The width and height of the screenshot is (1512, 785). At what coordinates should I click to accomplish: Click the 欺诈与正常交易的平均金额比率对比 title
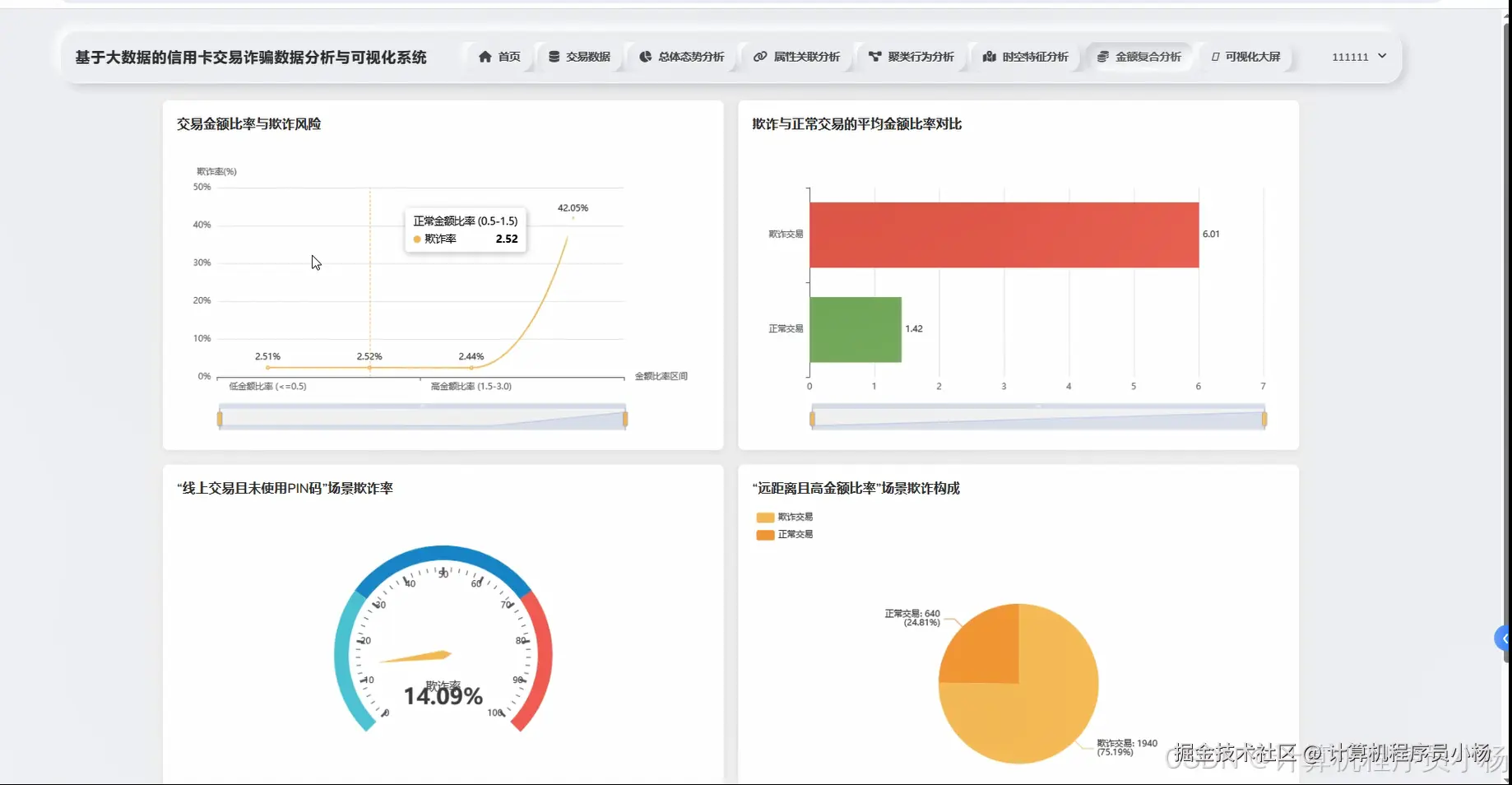(x=856, y=124)
